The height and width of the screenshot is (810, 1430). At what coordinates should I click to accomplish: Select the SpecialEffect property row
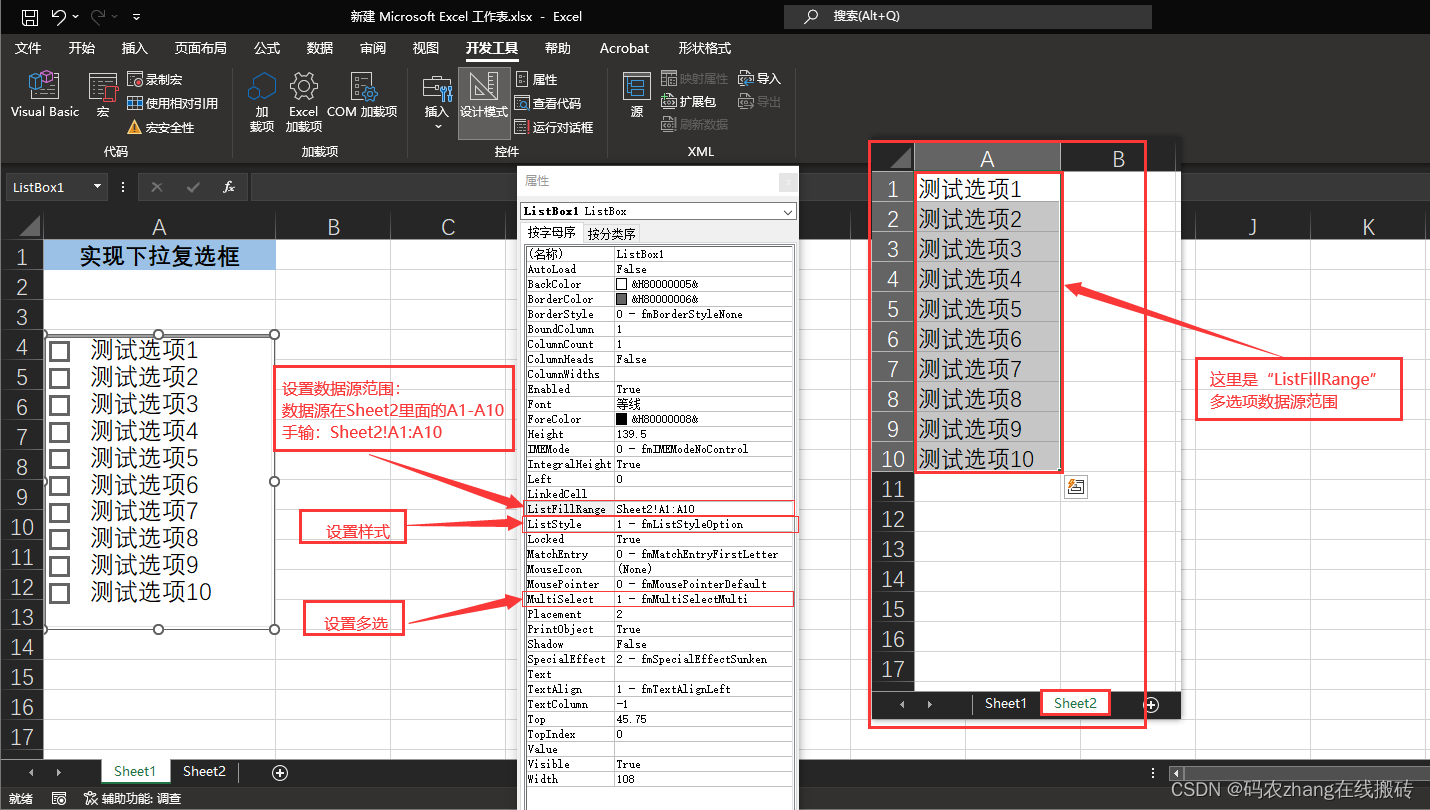point(660,659)
